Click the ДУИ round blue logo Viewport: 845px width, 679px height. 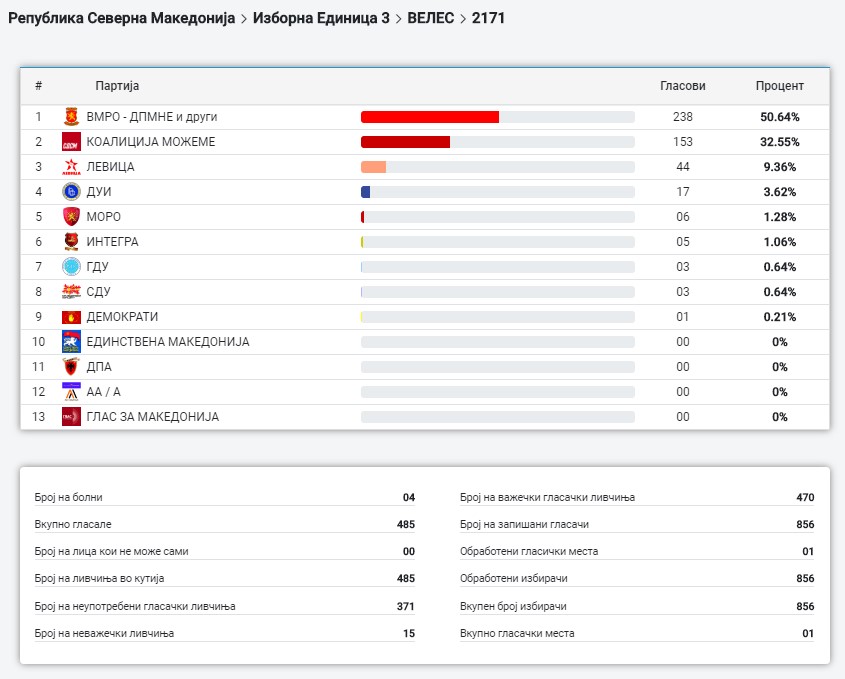71,192
